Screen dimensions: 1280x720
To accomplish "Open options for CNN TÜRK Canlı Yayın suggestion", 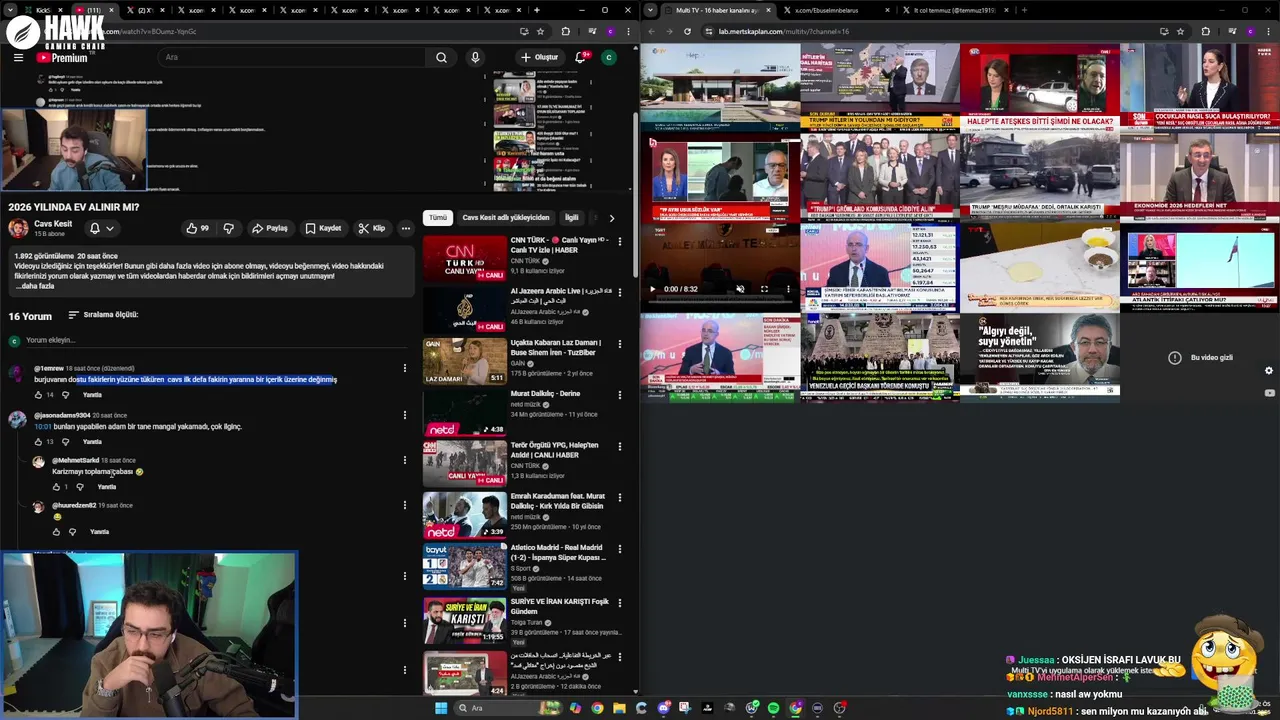I will click(x=619, y=241).
